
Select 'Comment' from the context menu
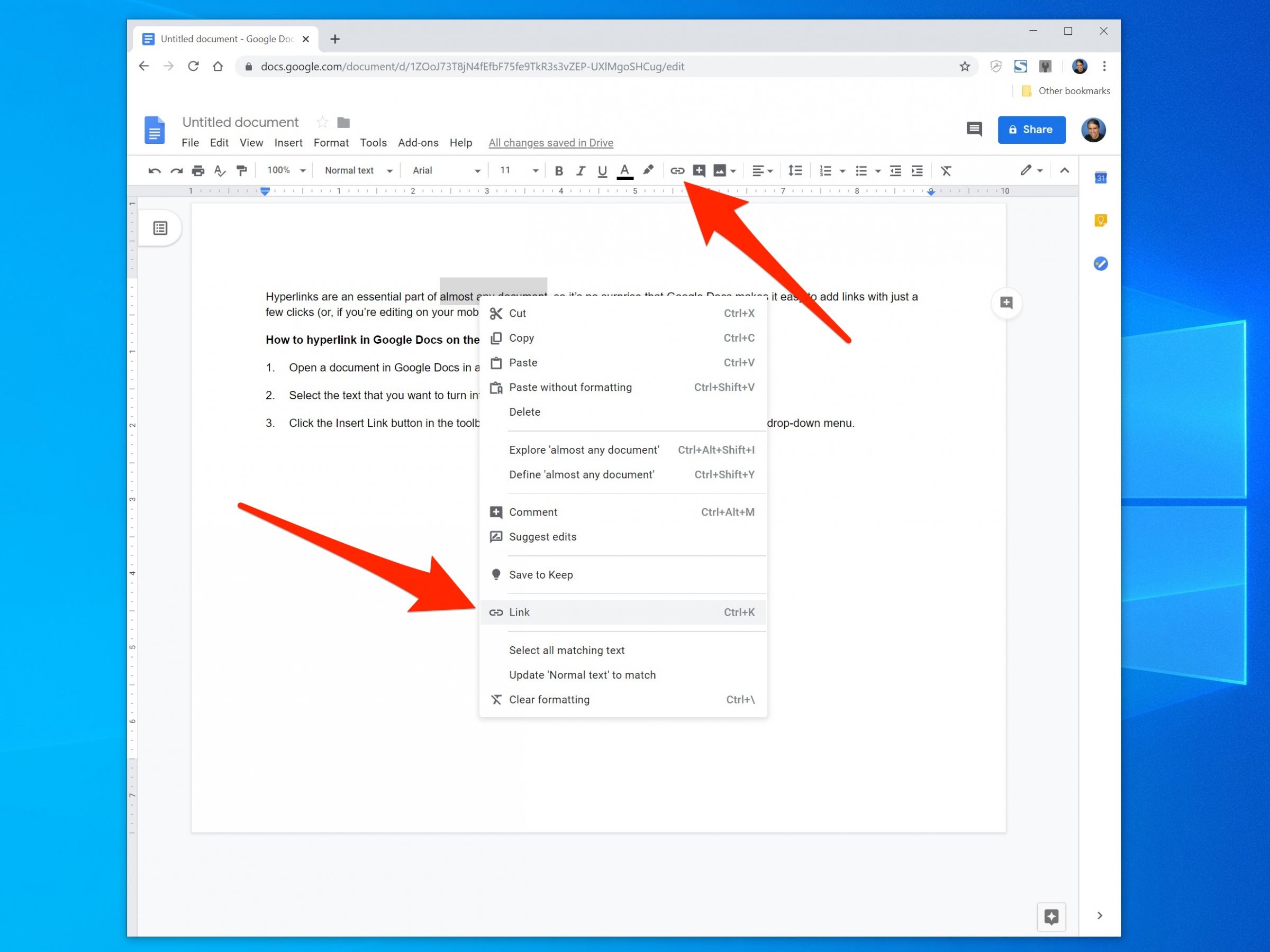(533, 512)
